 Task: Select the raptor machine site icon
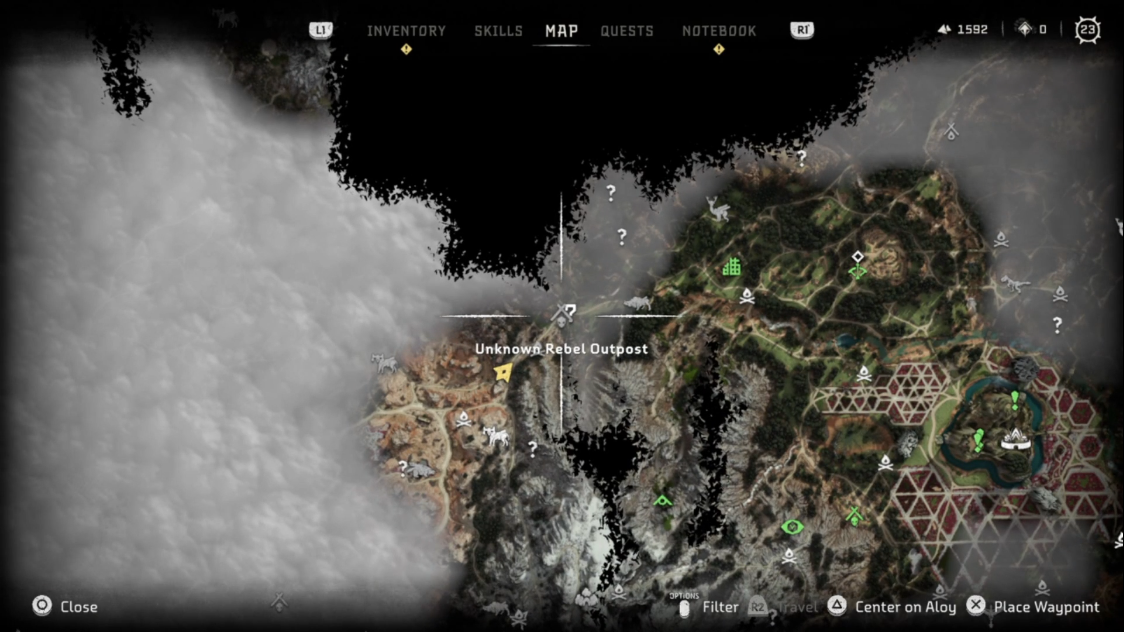coord(1015,284)
